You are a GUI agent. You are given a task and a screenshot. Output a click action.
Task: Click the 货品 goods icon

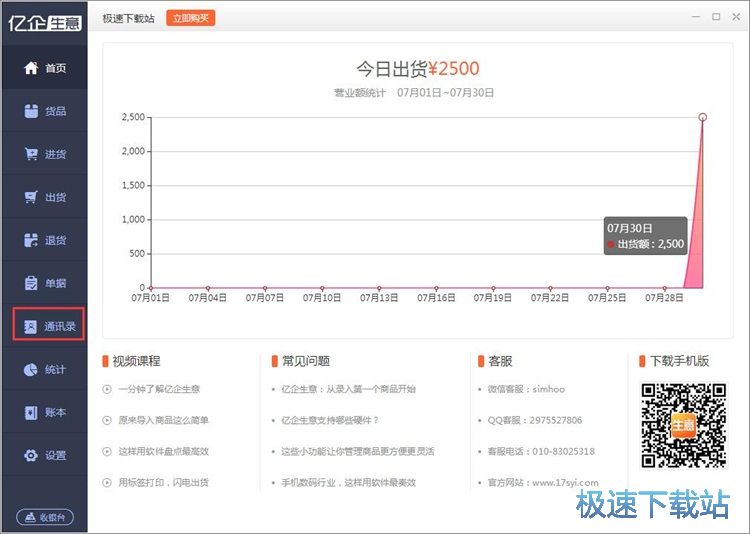[x=31, y=111]
